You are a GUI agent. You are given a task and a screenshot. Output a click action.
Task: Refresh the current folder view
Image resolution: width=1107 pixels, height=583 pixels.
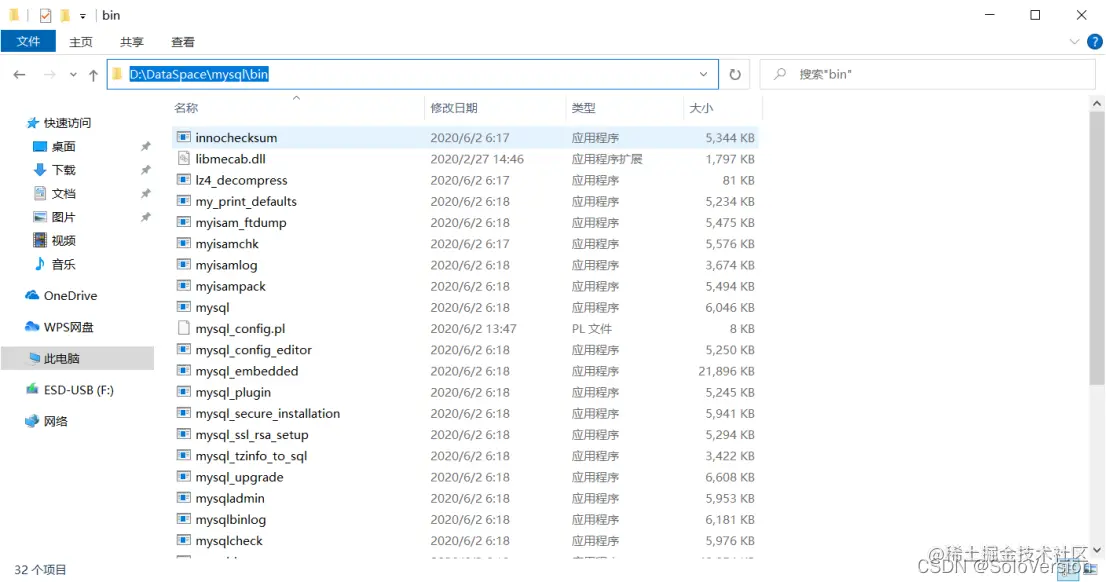(735, 74)
